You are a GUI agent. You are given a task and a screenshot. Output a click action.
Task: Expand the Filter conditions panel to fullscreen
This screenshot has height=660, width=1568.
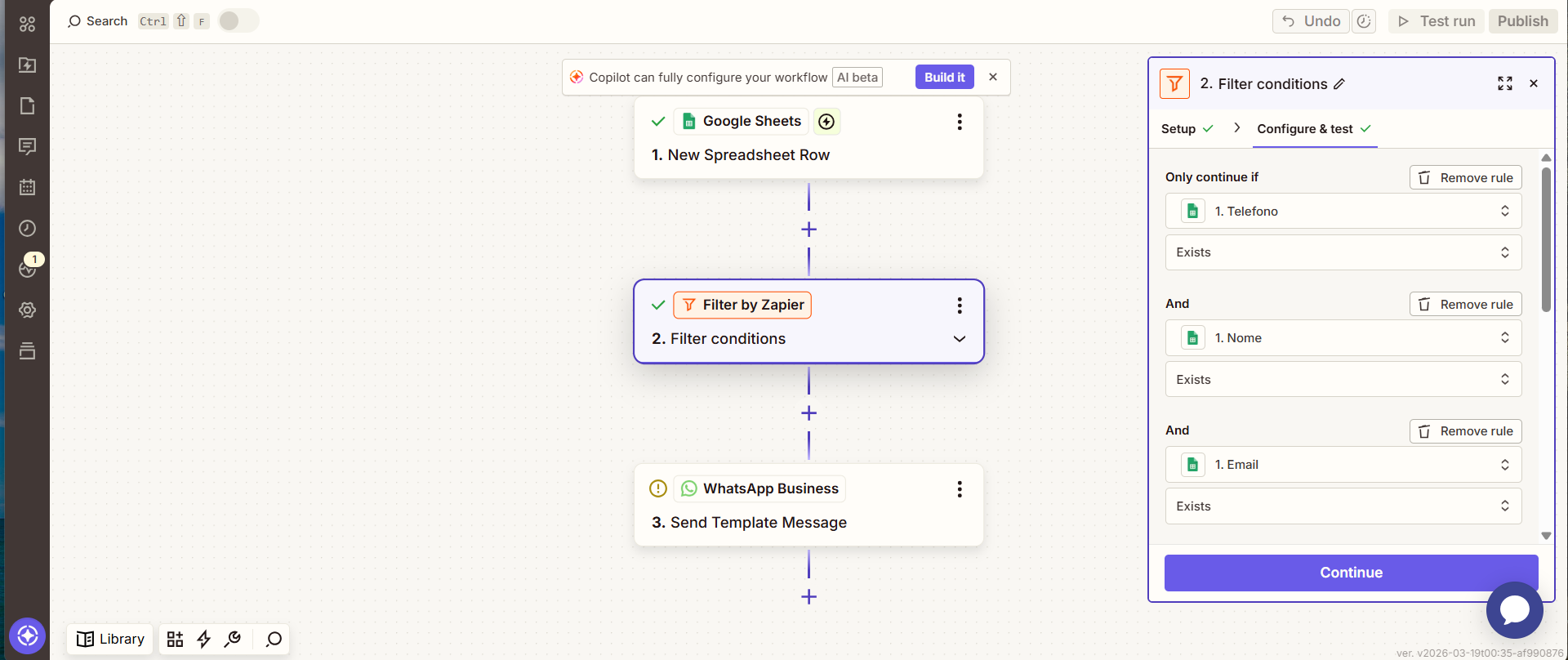tap(1505, 83)
